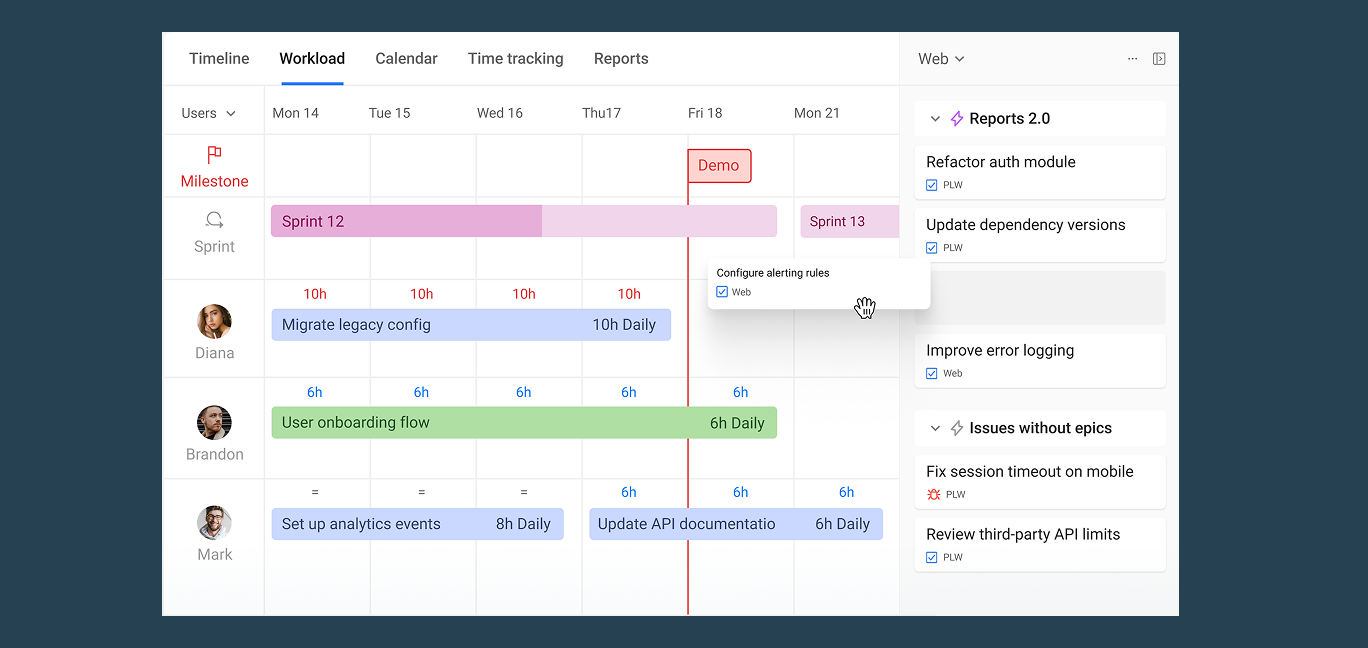
Task: Click the purple lightning icon of Reports 2.0
Action: coord(957,119)
